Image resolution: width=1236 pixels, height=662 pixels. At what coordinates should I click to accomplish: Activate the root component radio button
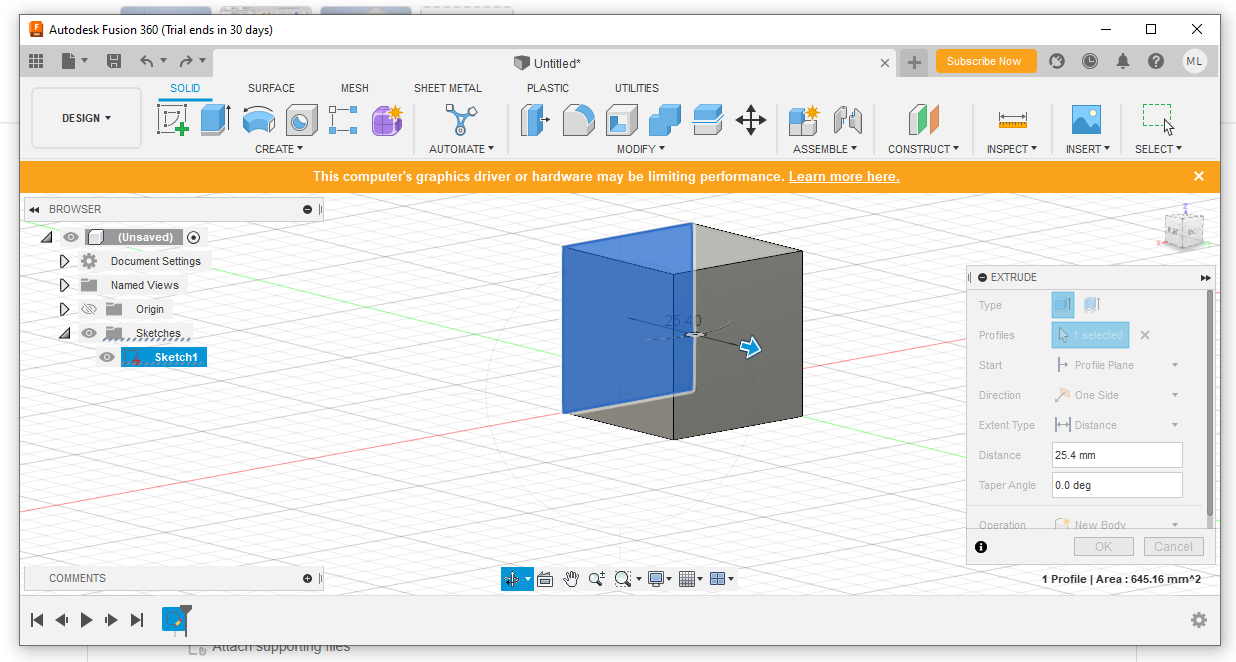pyautogui.click(x=193, y=237)
